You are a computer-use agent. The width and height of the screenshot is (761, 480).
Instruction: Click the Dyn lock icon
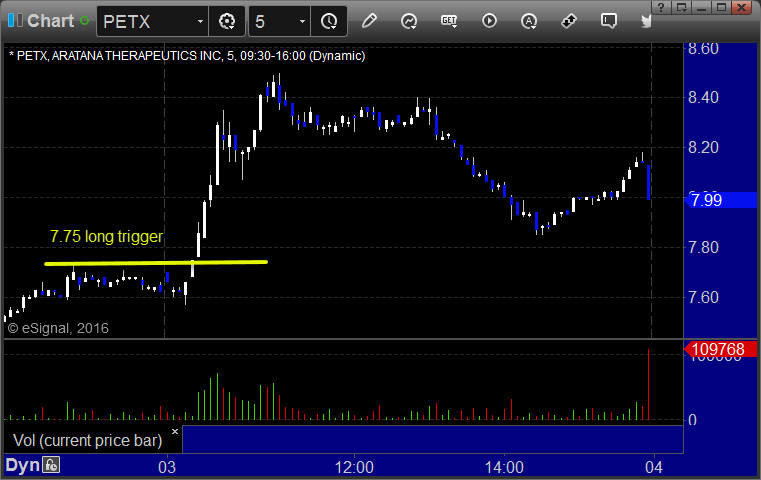tap(51, 465)
